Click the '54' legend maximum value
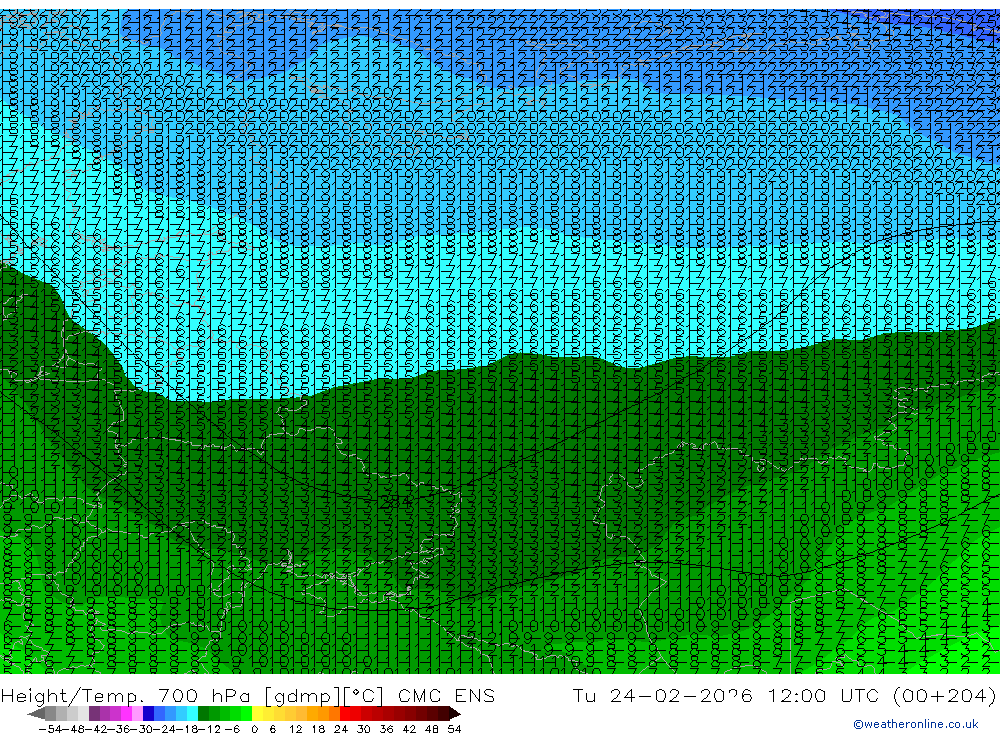Viewport: 1000px width, 733px height. point(454,729)
